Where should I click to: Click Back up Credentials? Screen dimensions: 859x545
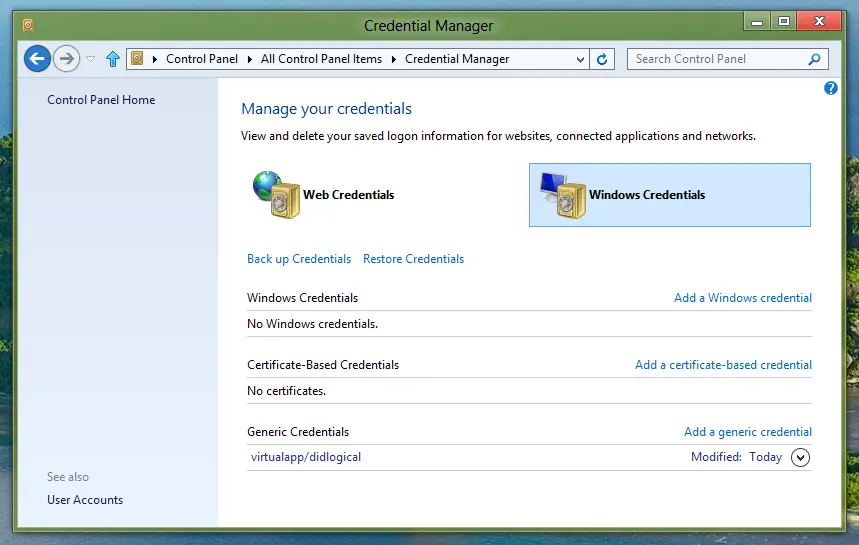coord(299,259)
